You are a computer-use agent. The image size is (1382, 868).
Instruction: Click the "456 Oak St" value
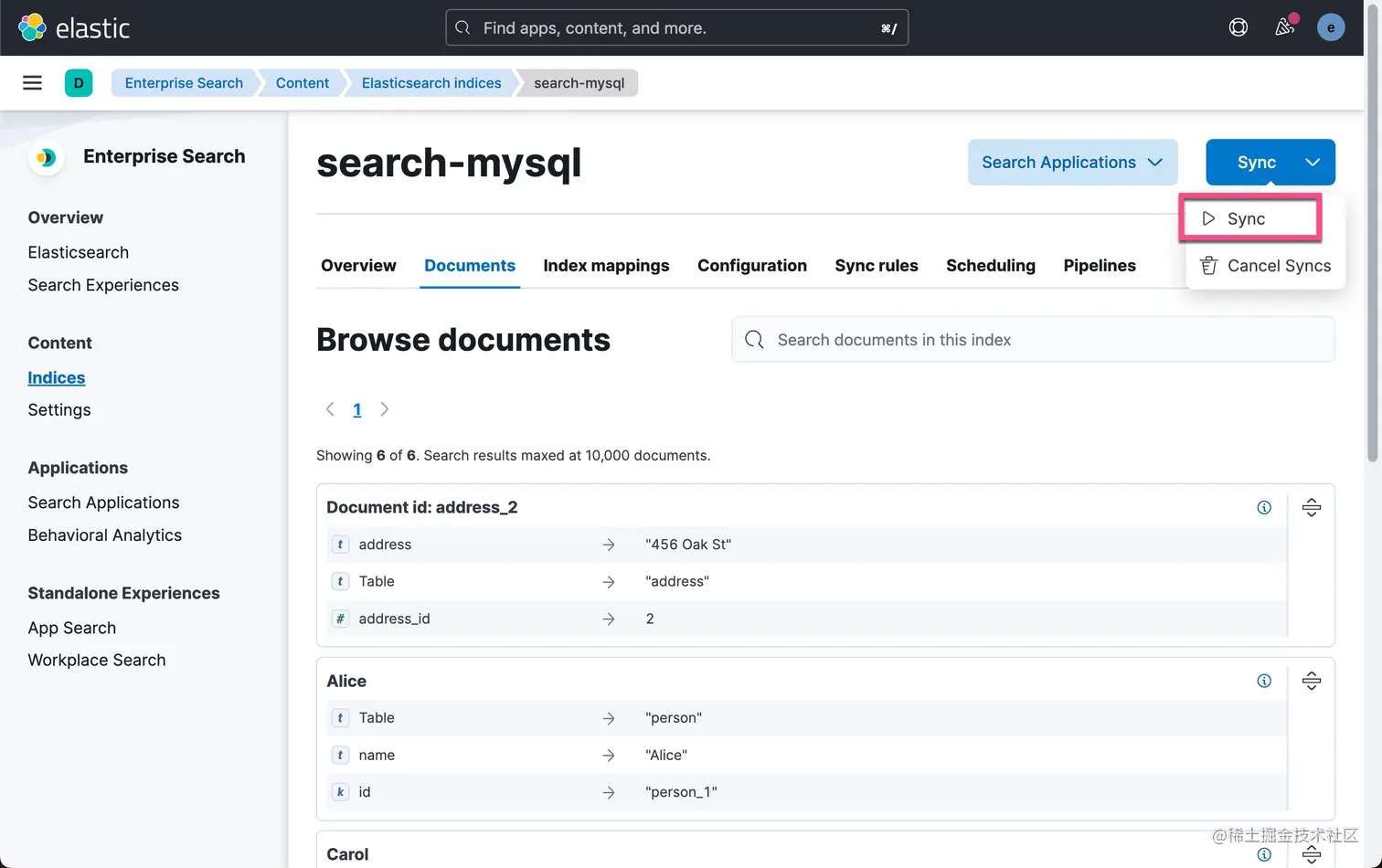(x=688, y=545)
